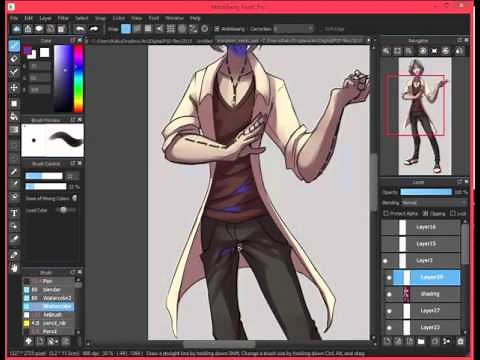
Task: Toggle the Antialiasing checkbox
Action: [217, 29]
